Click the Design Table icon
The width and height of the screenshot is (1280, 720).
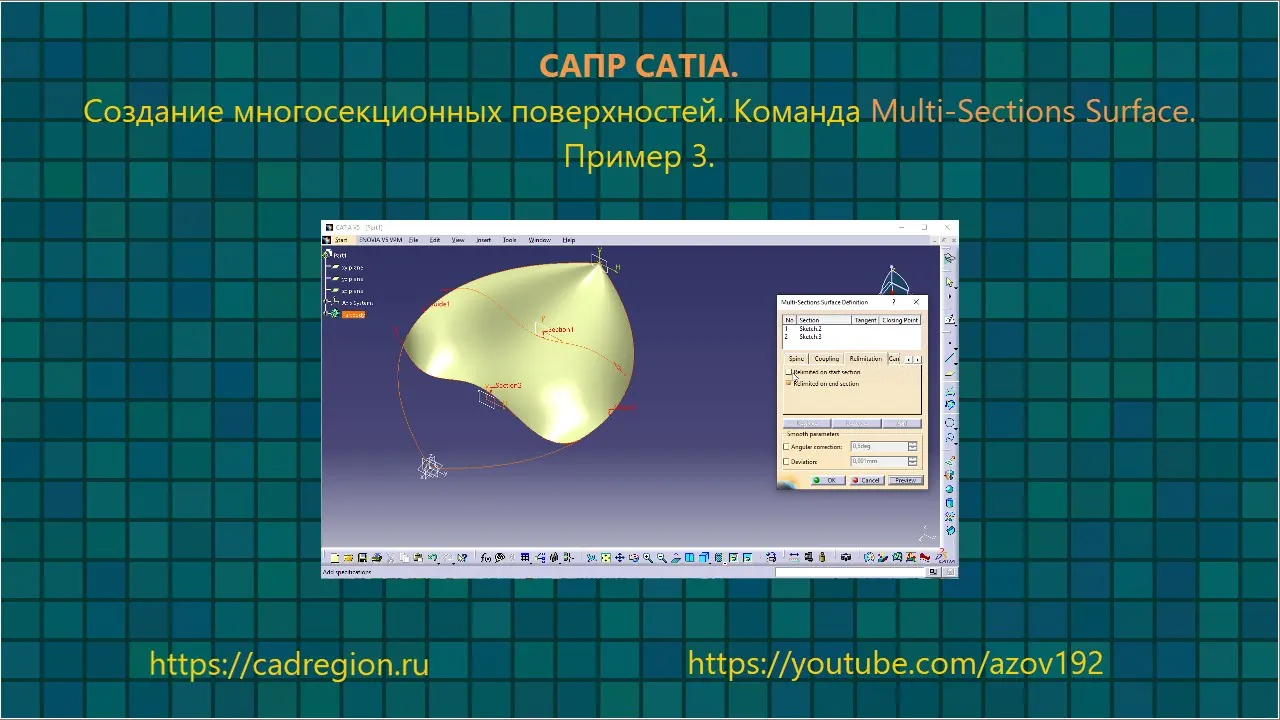point(525,558)
